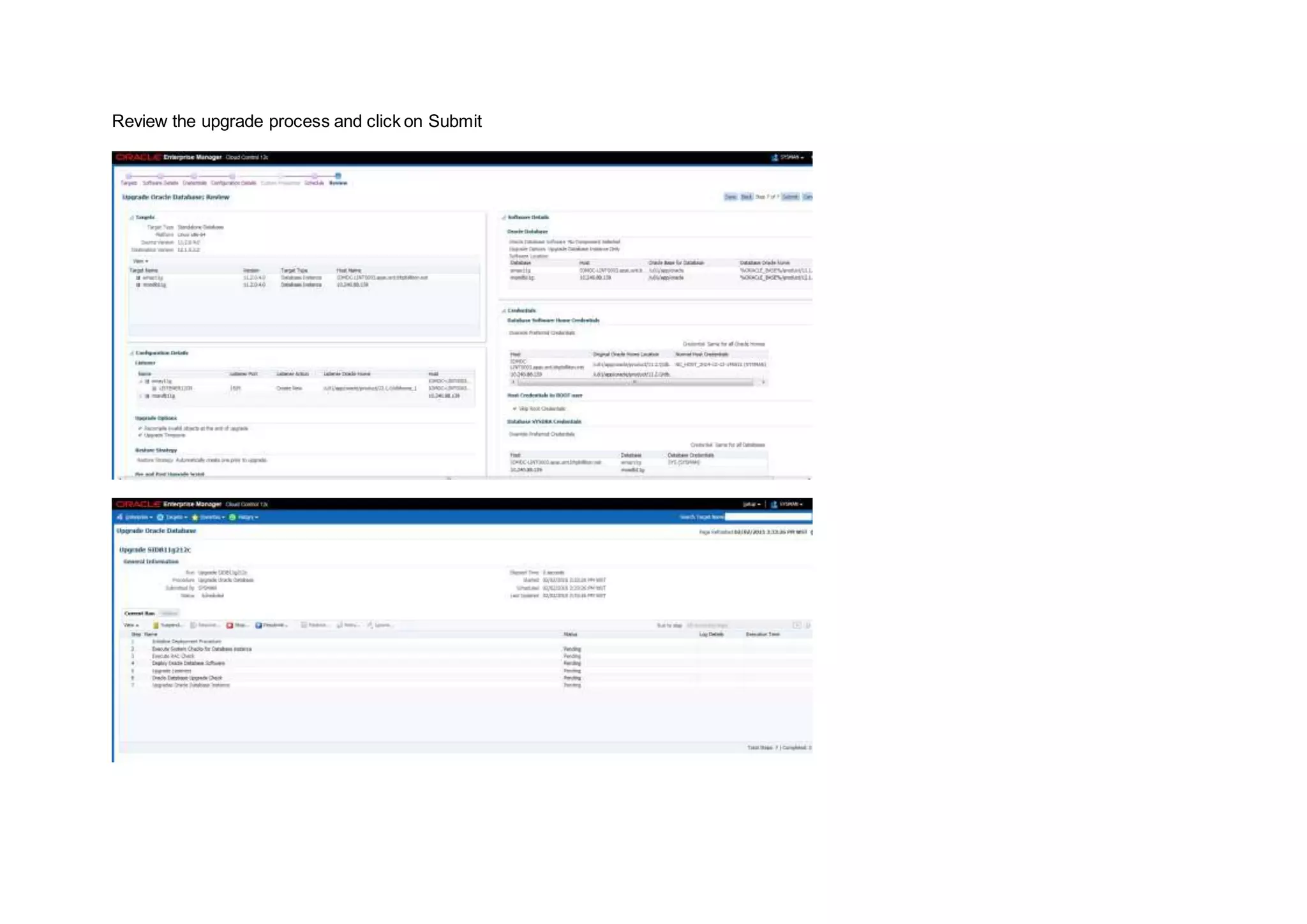Open the View menu in Targets table
The width and height of the screenshot is (1307, 924).
[140, 261]
